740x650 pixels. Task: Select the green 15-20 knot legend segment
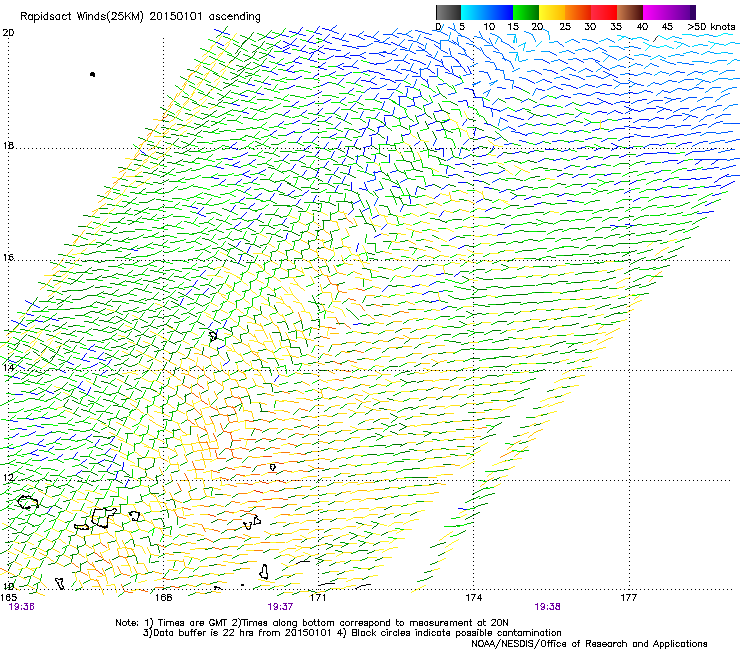[526, 12]
